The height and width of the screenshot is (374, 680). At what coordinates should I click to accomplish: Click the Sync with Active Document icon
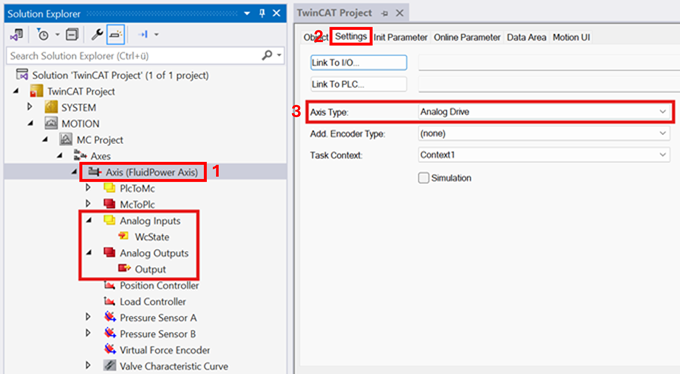[x=143, y=35]
